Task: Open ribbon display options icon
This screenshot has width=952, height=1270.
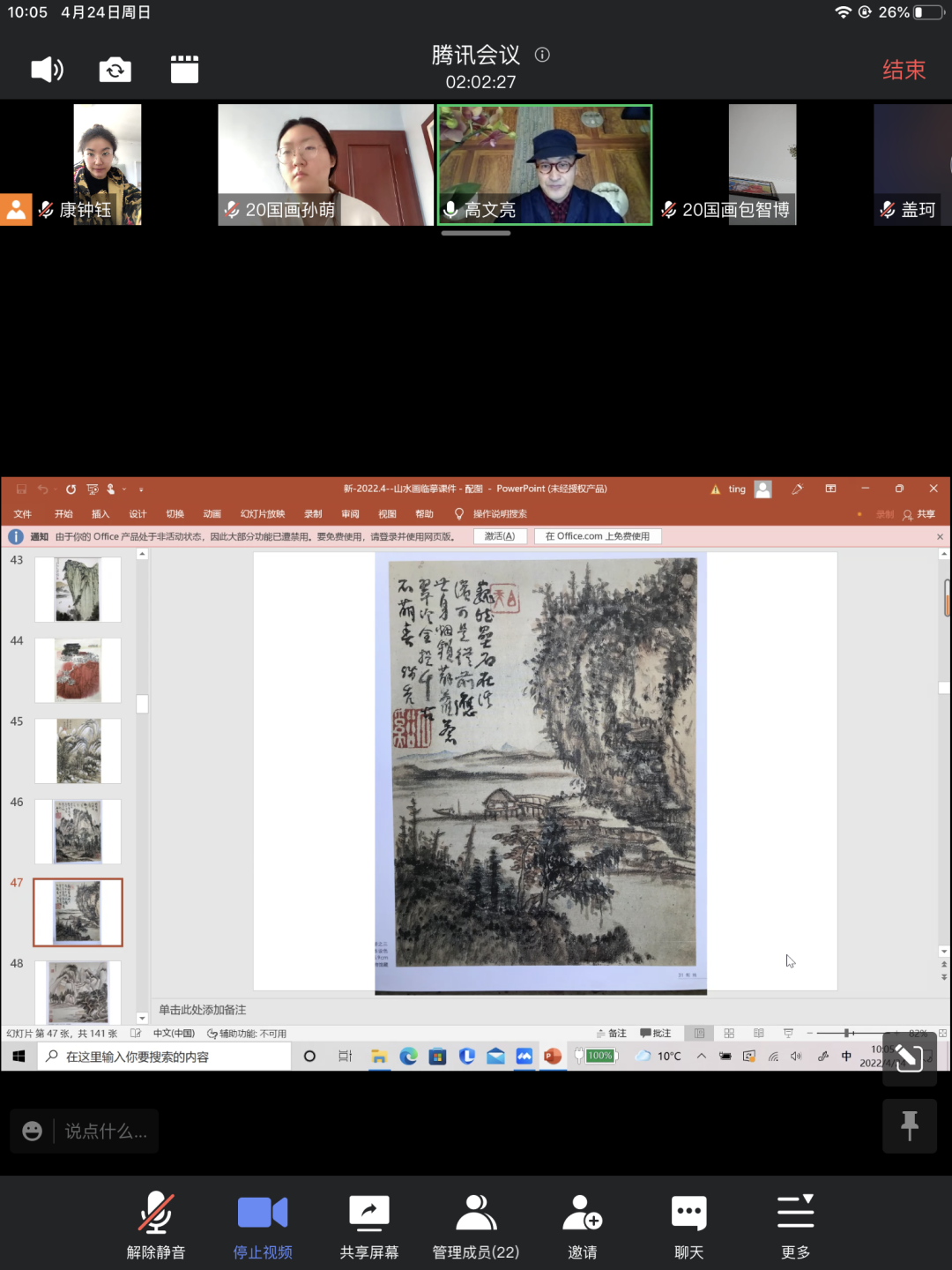Action: tap(830, 489)
